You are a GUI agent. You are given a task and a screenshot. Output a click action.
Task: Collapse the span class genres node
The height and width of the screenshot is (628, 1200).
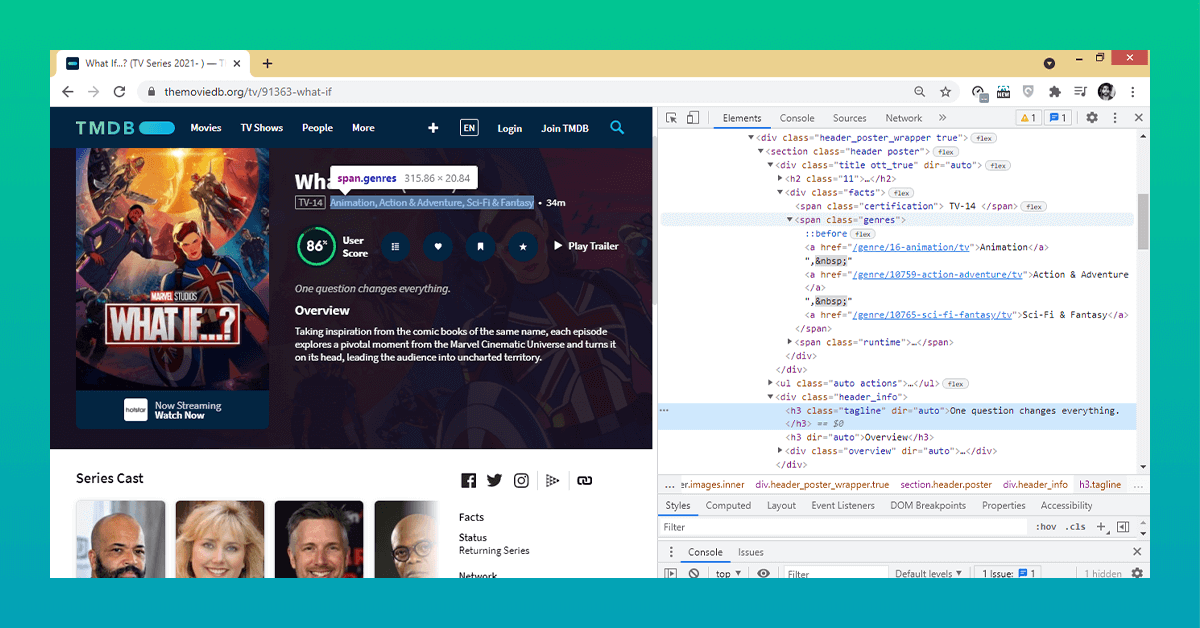[790, 220]
